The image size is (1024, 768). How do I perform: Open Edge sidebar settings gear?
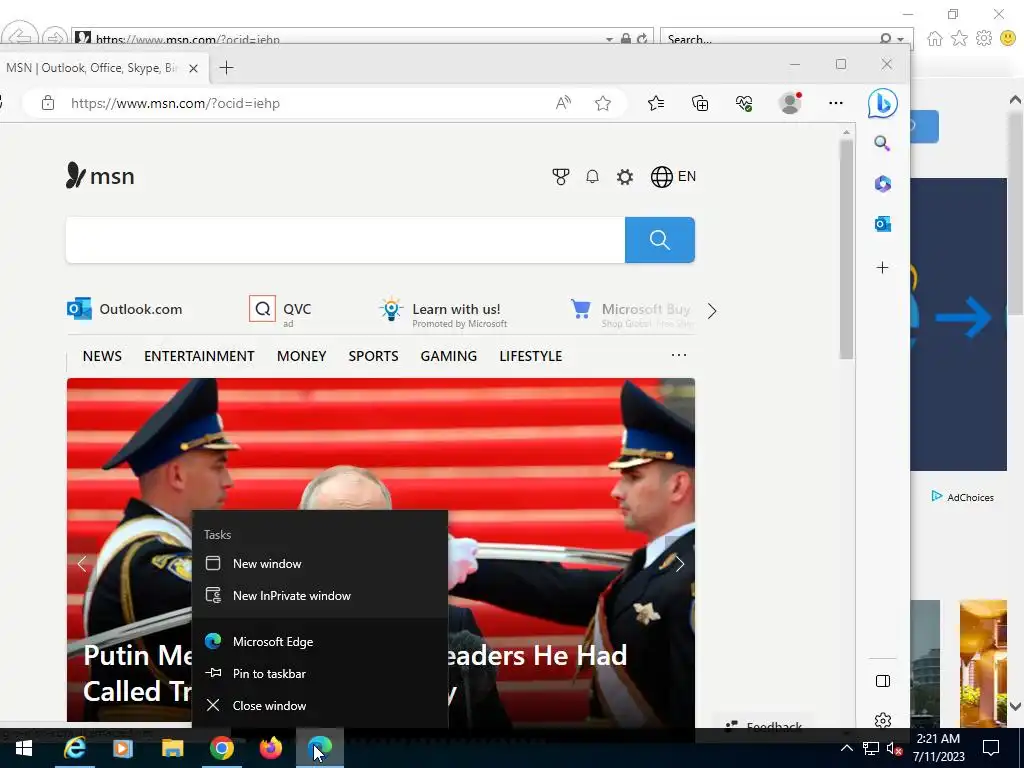[882, 720]
